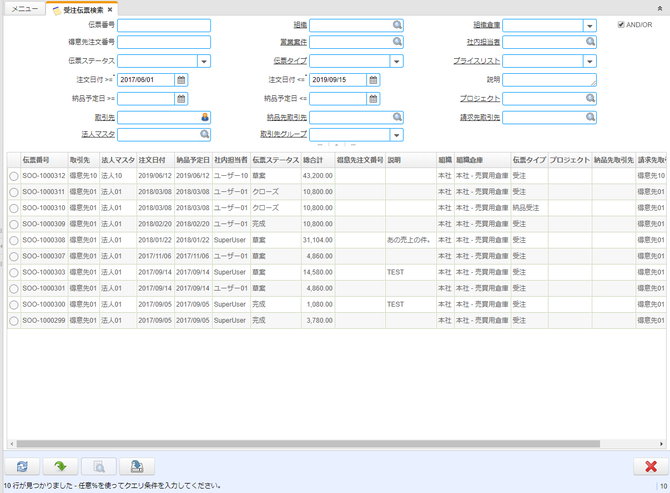Expand the 伝票タイプ dropdown
Viewport: 670px width, 493px height.
[397, 61]
